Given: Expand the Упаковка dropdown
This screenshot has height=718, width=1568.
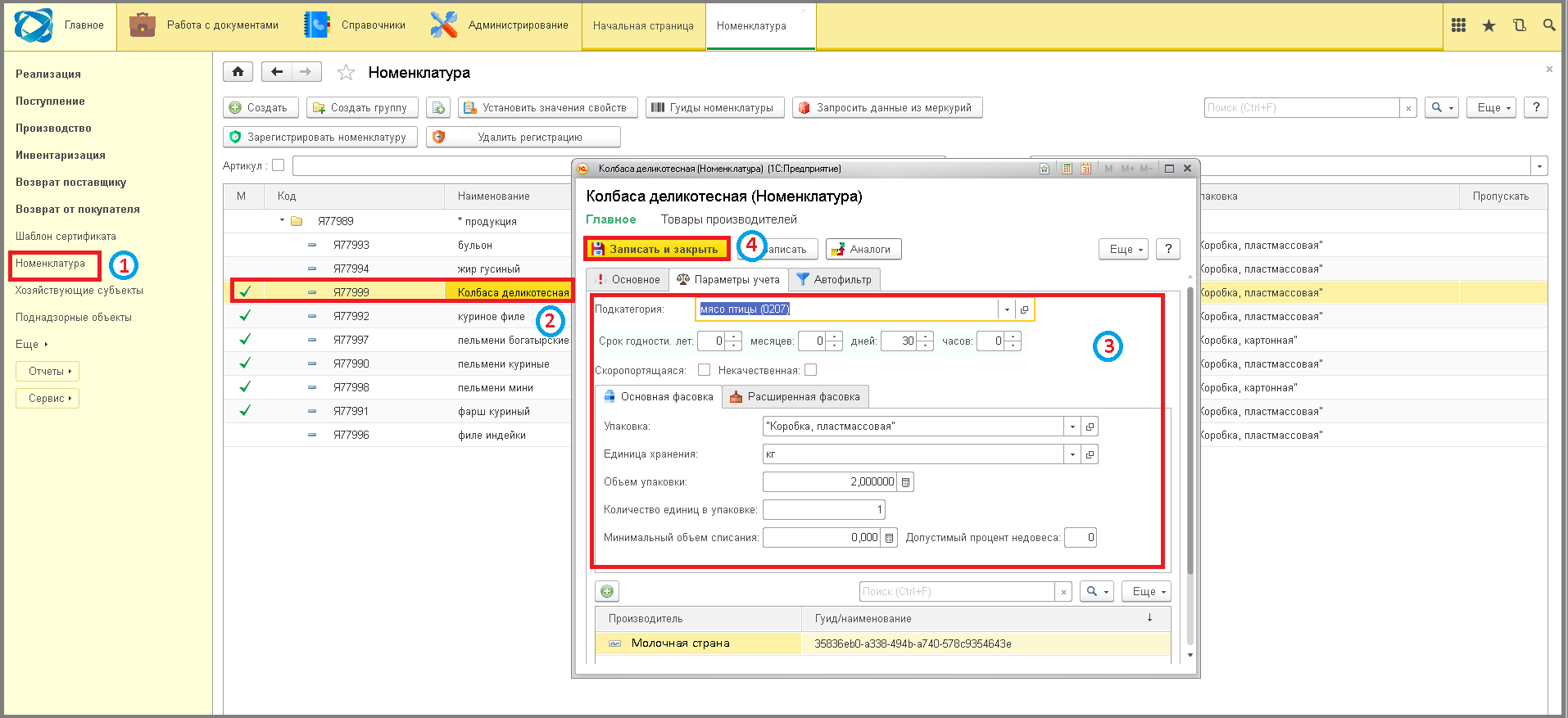Looking at the screenshot, I should tap(1072, 427).
